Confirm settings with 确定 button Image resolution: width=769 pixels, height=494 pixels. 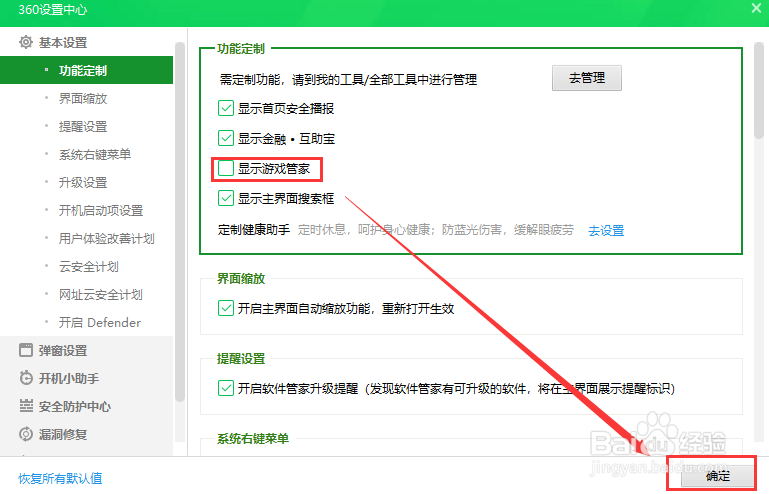(718, 476)
